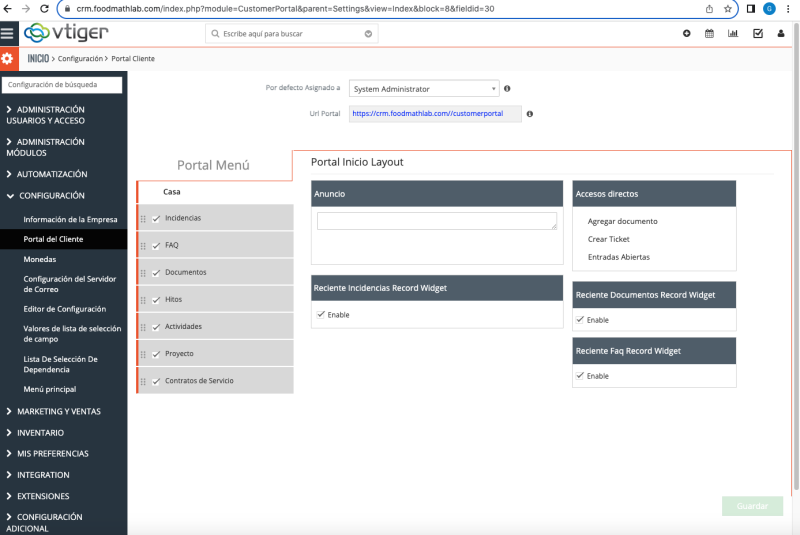Open the tasks checkbox icon in header
Image resolution: width=800 pixels, height=535 pixels.
pyautogui.click(x=757, y=33)
